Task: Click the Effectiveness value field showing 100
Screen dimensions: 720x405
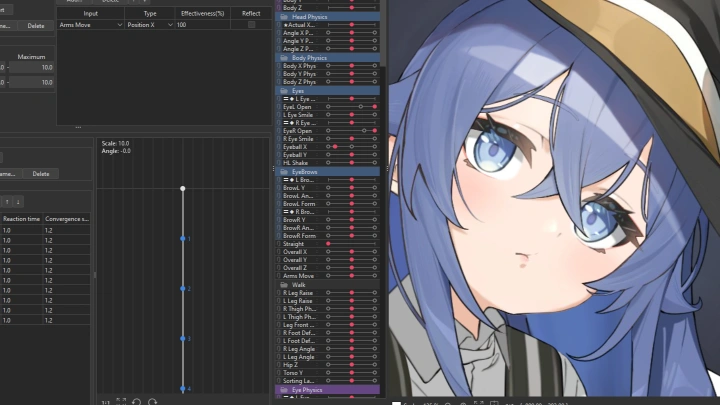Action: click(202, 25)
